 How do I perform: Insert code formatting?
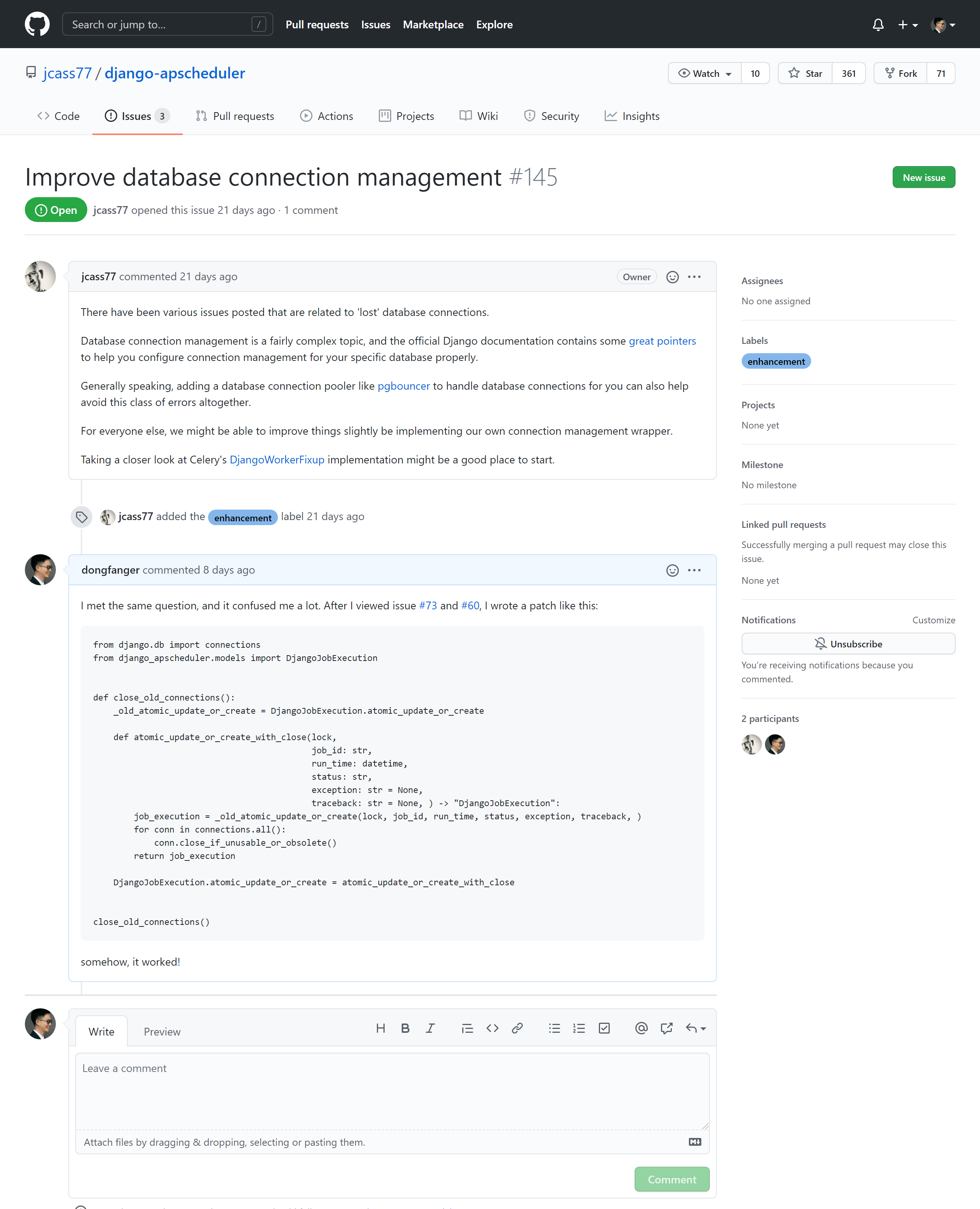point(492,1029)
